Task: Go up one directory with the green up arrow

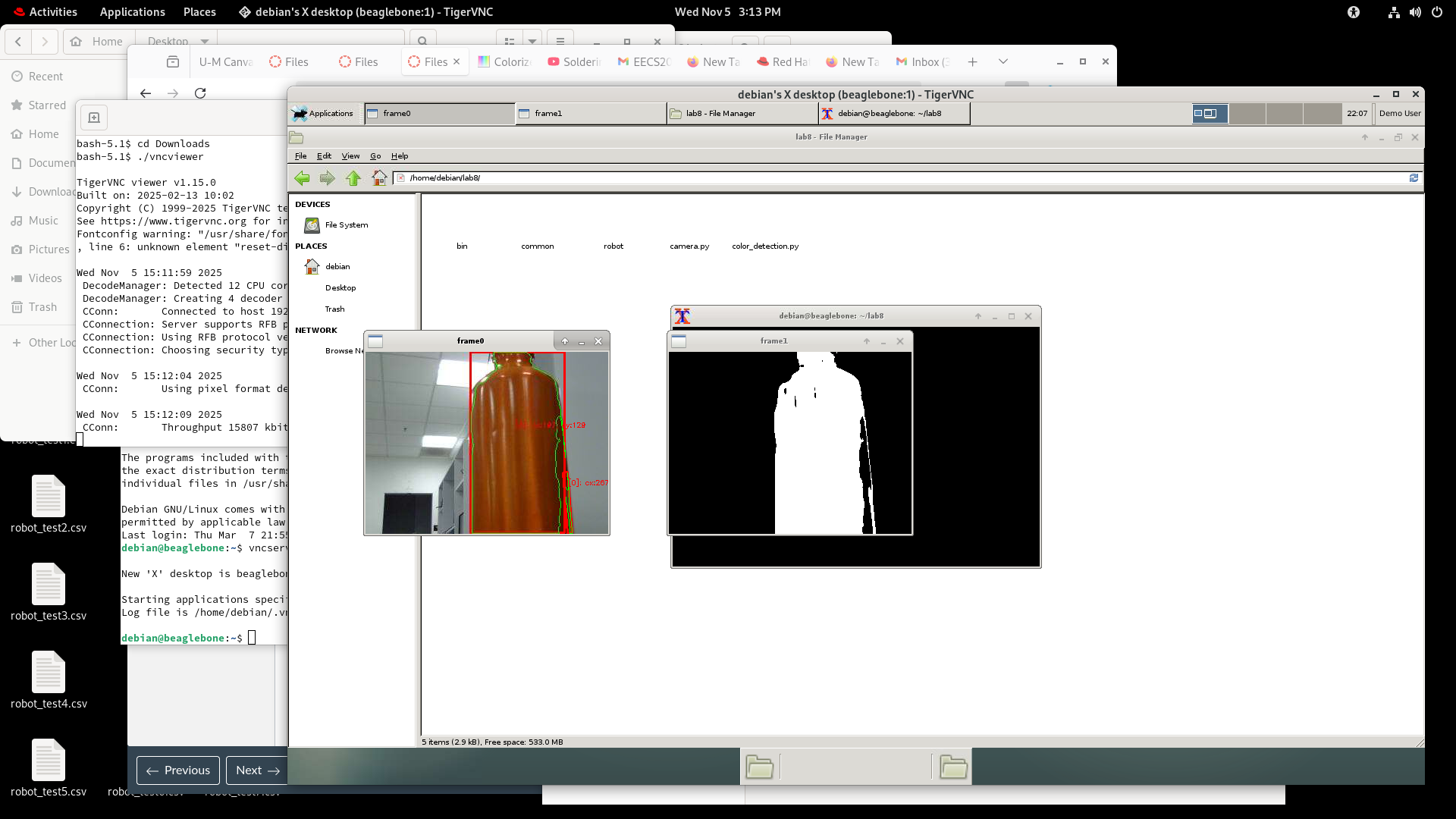Action: [353, 177]
